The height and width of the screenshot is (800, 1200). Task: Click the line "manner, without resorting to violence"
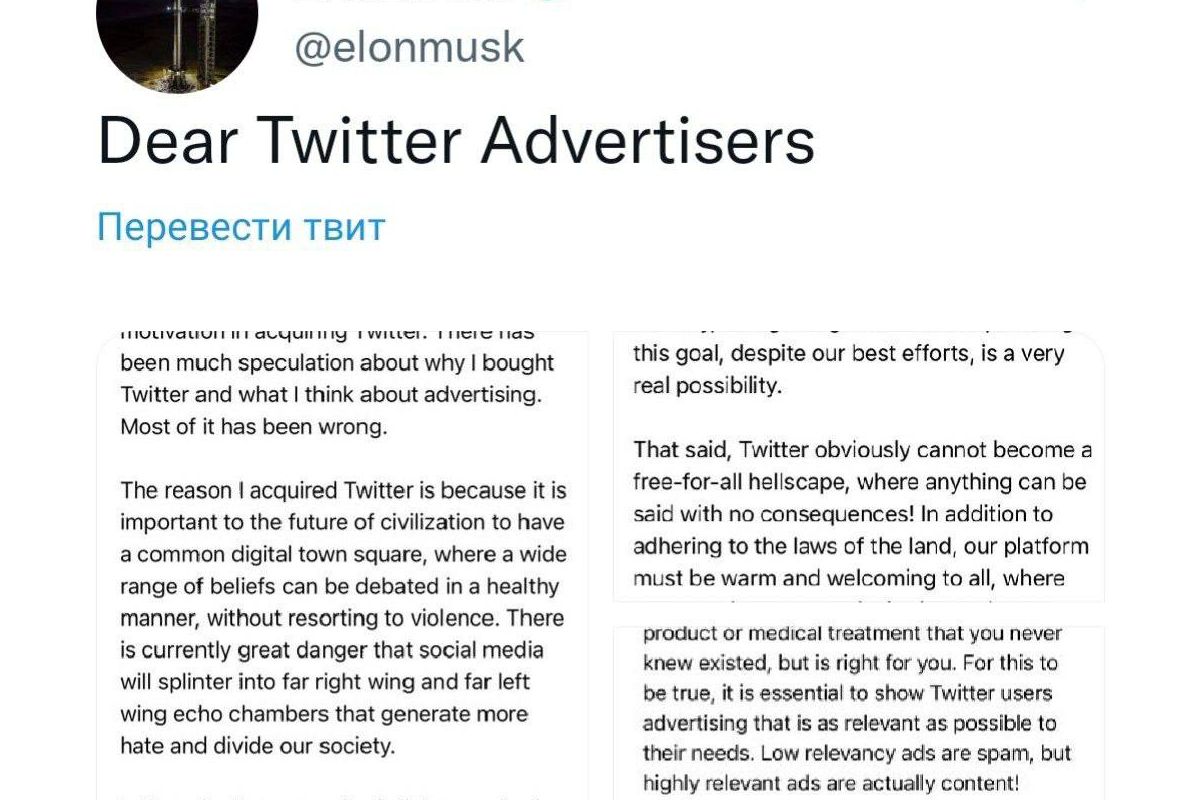pyautogui.click(x=341, y=618)
